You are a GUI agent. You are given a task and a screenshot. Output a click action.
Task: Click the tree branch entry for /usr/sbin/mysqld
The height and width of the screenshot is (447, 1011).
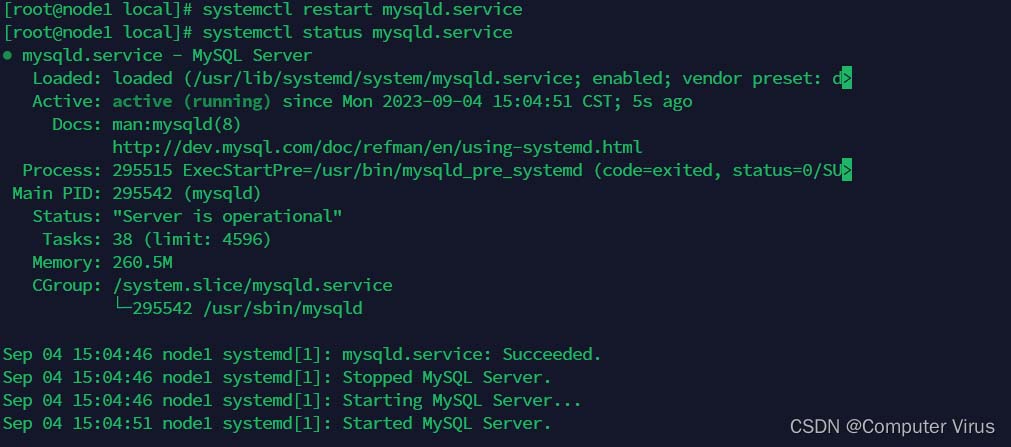coord(247,309)
